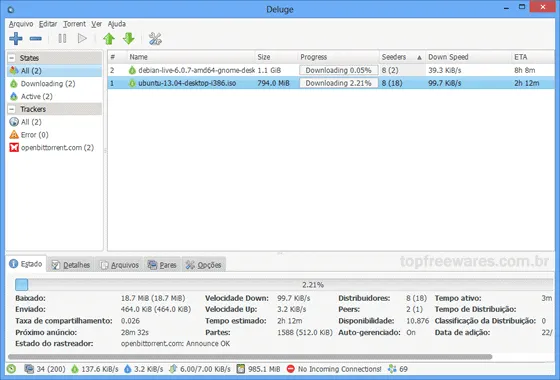Click download speed 137.6 KiB/s status item
The height and width of the screenshot is (380, 560).
[x=94, y=369]
